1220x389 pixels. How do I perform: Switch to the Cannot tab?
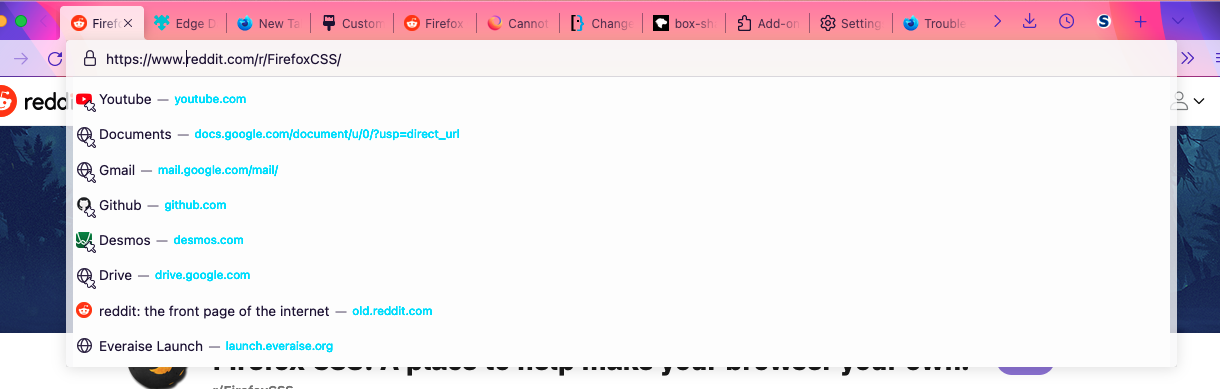click(517, 22)
